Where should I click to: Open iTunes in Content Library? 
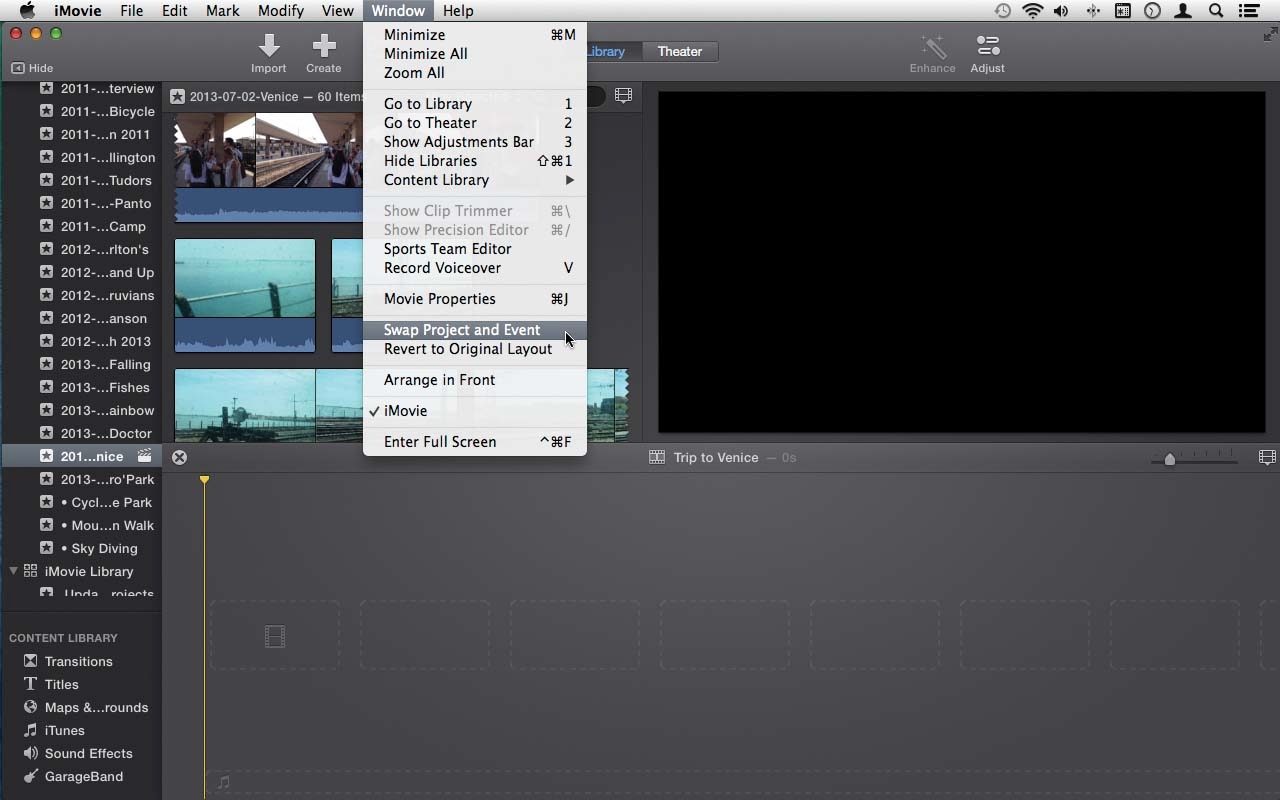click(64, 730)
